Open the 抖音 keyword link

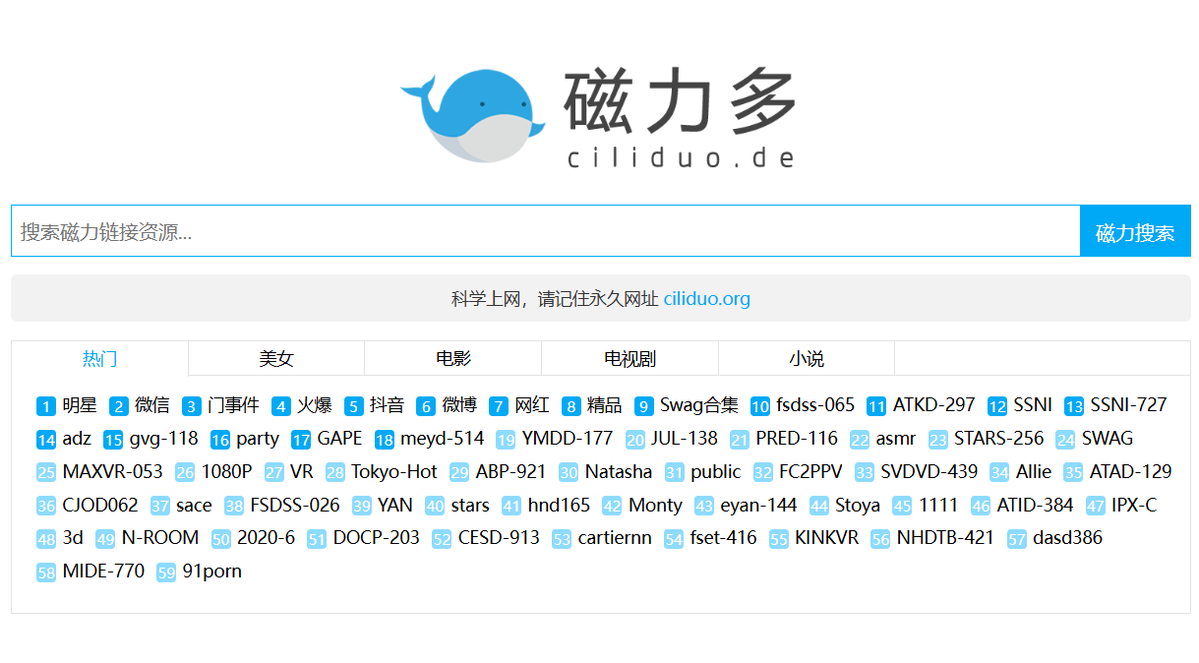tap(387, 405)
